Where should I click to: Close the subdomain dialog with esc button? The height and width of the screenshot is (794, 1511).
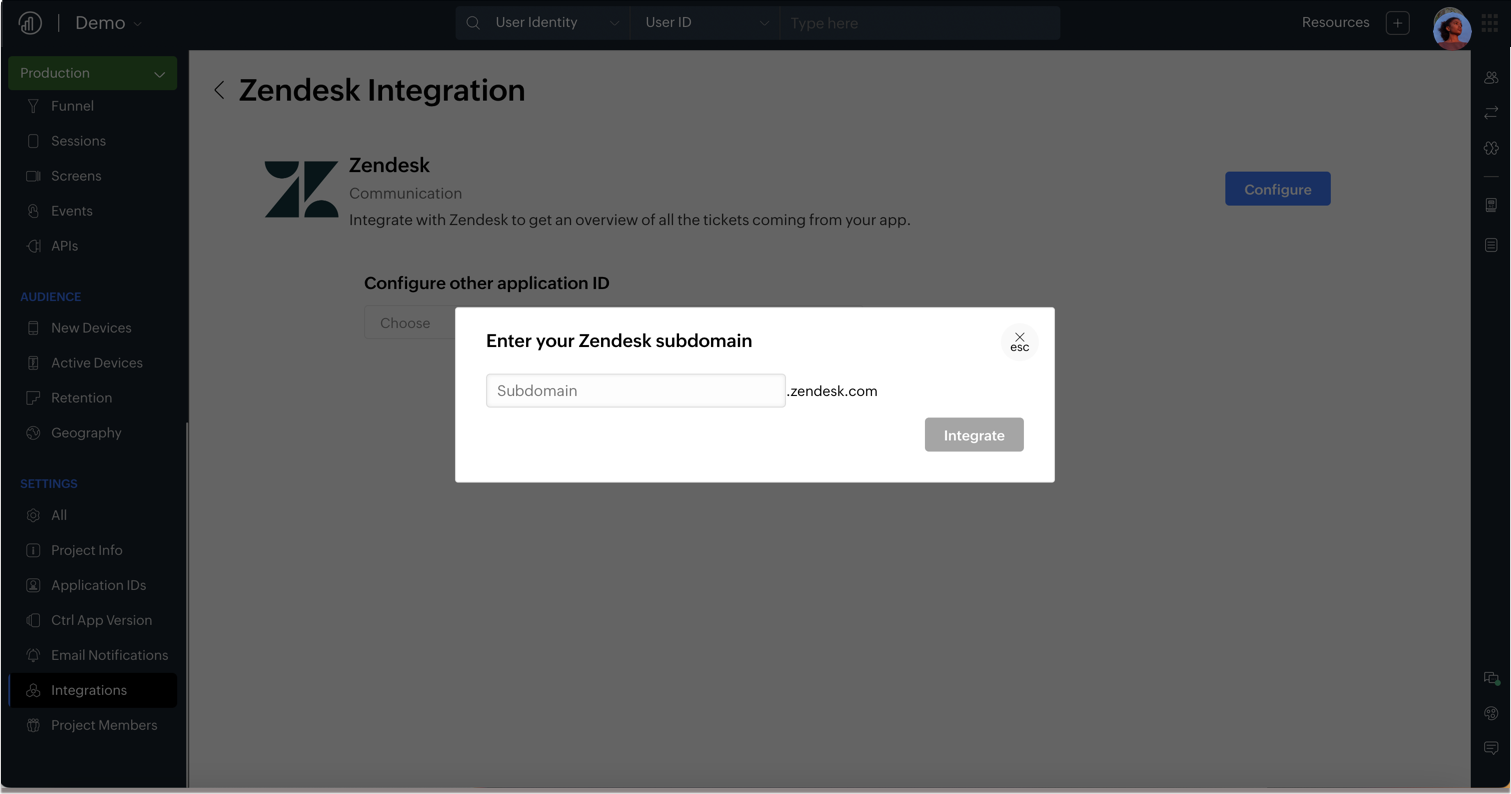(1019, 342)
